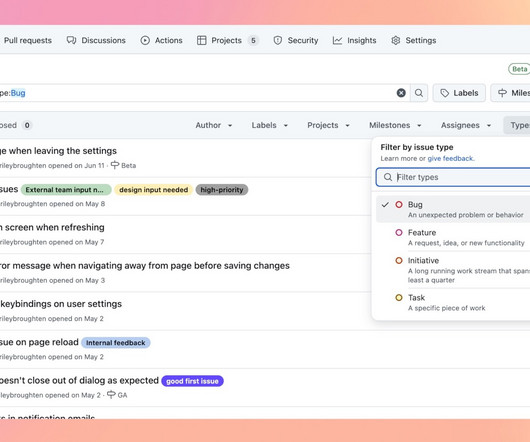The image size is (530, 442).
Task: Click the high-priority label
Action: tap(222, 190)
